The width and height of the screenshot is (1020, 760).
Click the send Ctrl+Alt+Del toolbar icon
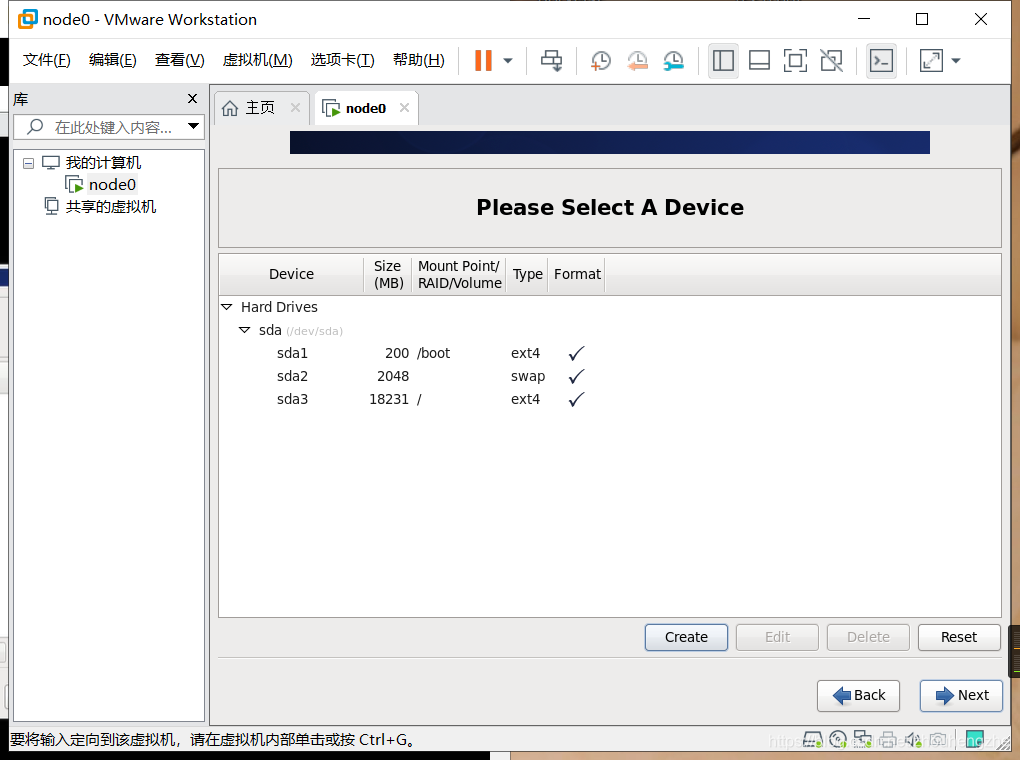(x=552, y=61)
